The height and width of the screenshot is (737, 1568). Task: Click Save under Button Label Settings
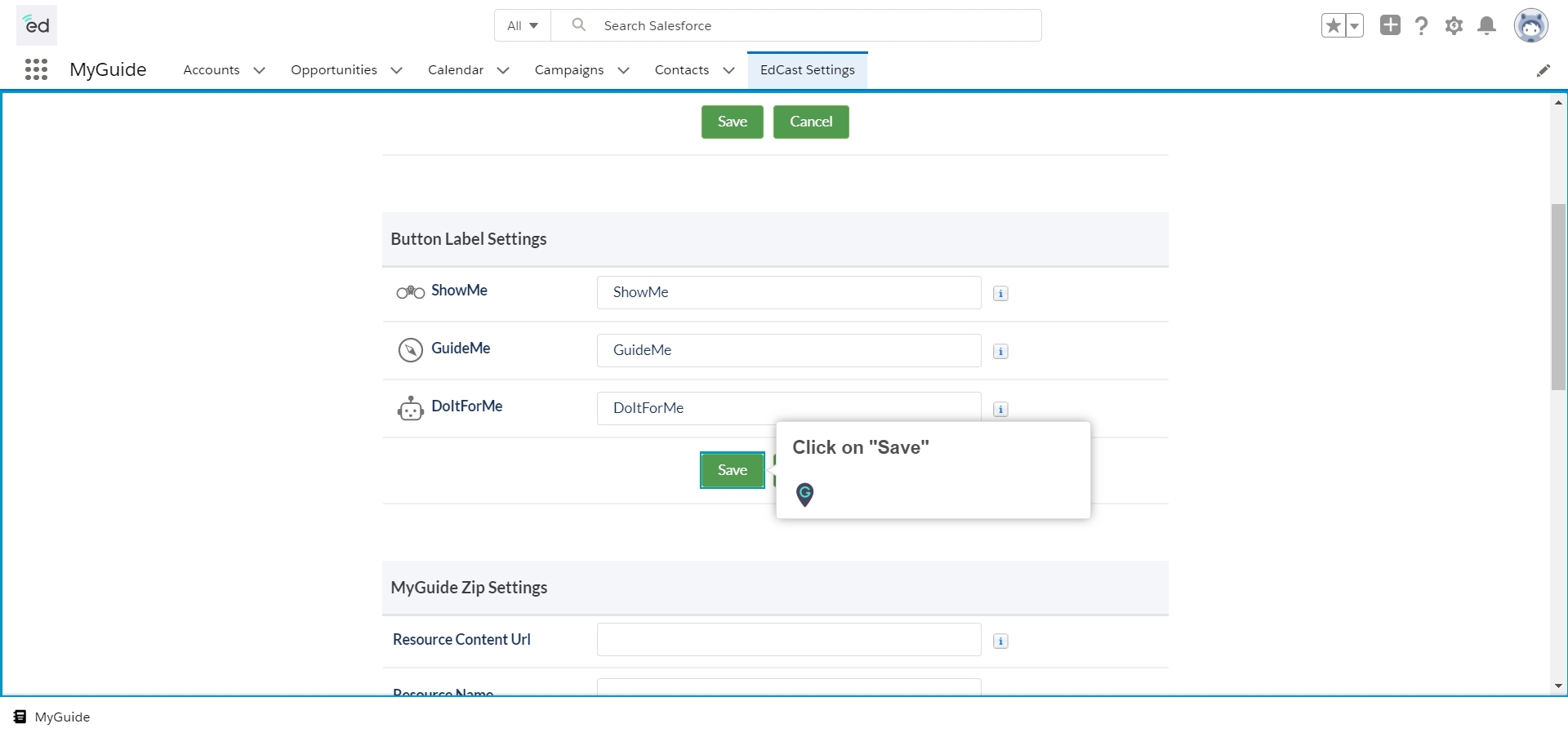click(x=733, y=470)
